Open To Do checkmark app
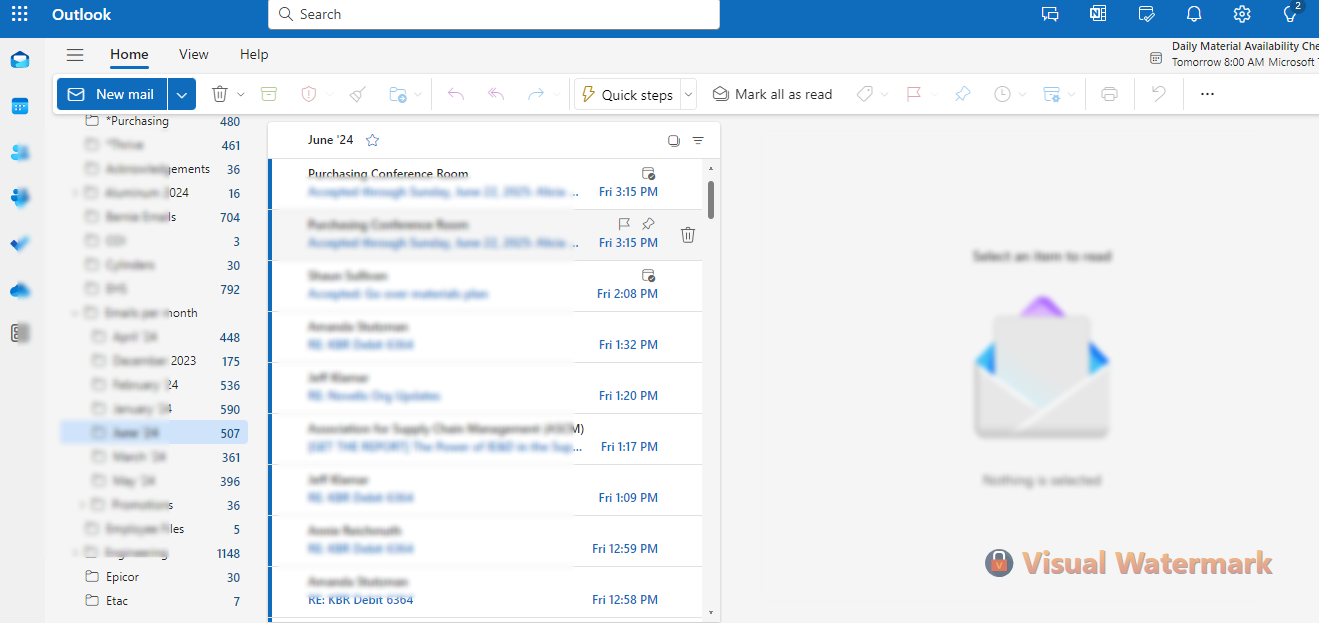The height and width of the screenshot is (623, 1319). [20, 244]
